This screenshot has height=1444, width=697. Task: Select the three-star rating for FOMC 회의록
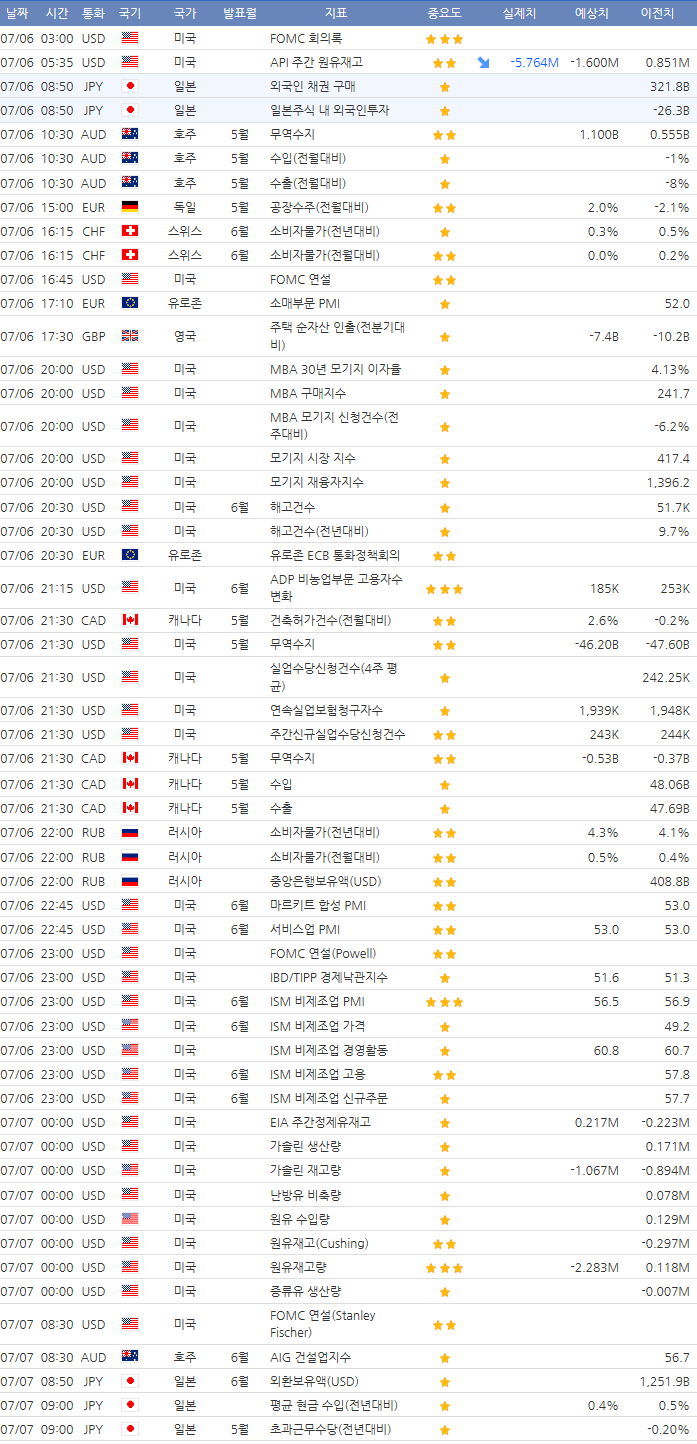point(444,39)
